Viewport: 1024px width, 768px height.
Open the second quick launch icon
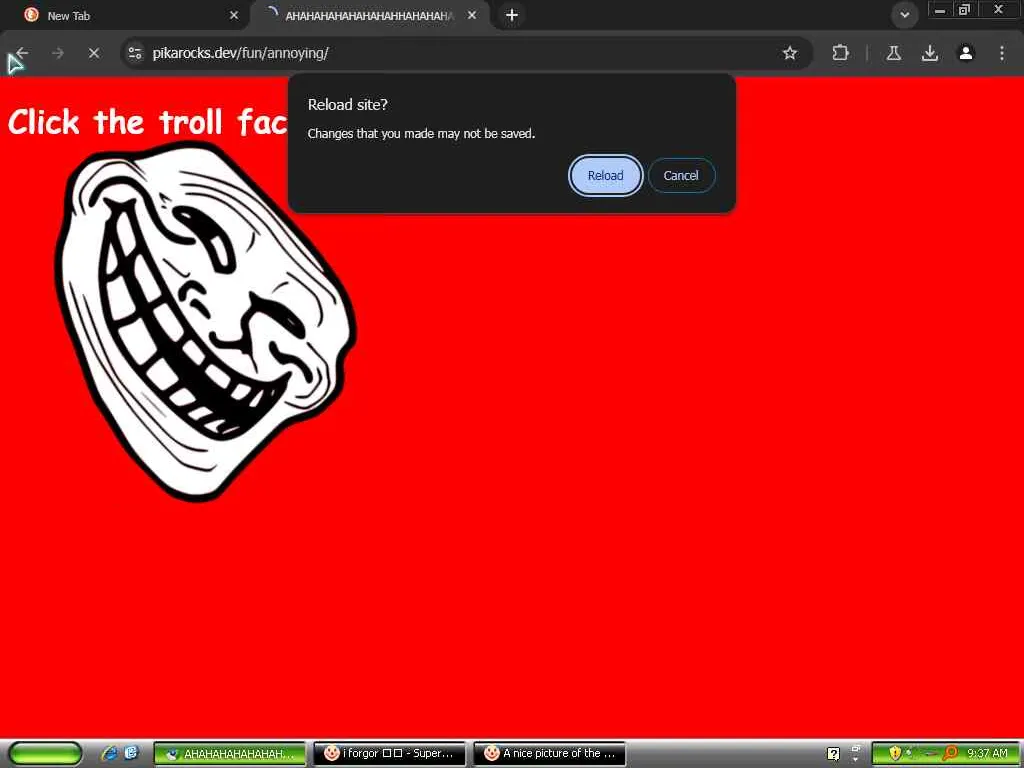[131, 753]
